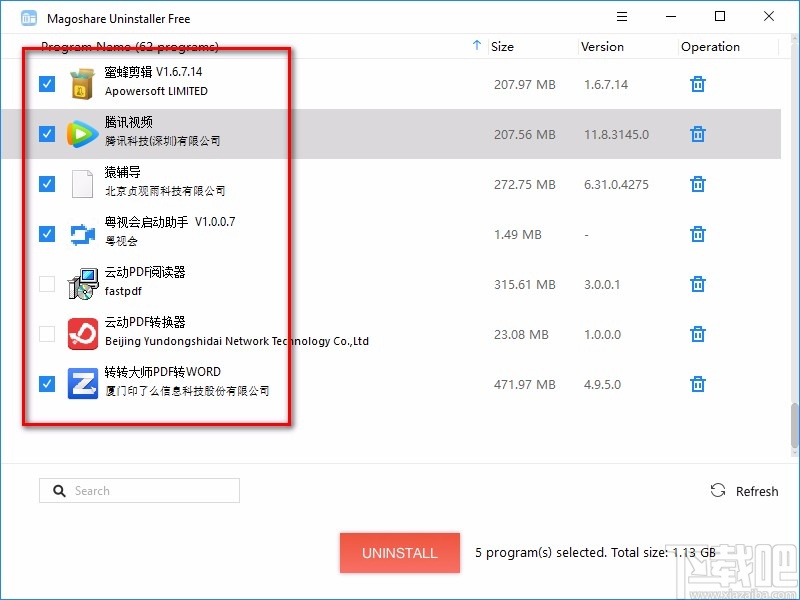800x600 pixels.
Task: Check the 云动PDF阅读器 checkbox
Action: pos(47,284)
